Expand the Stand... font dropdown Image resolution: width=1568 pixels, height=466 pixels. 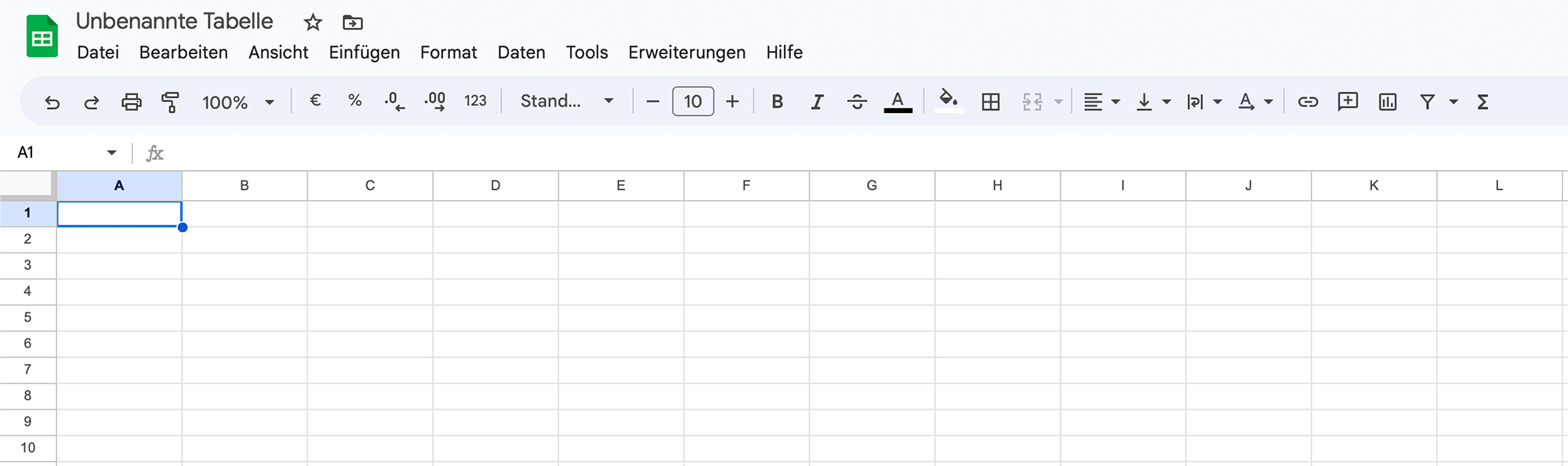pos(566,101)
